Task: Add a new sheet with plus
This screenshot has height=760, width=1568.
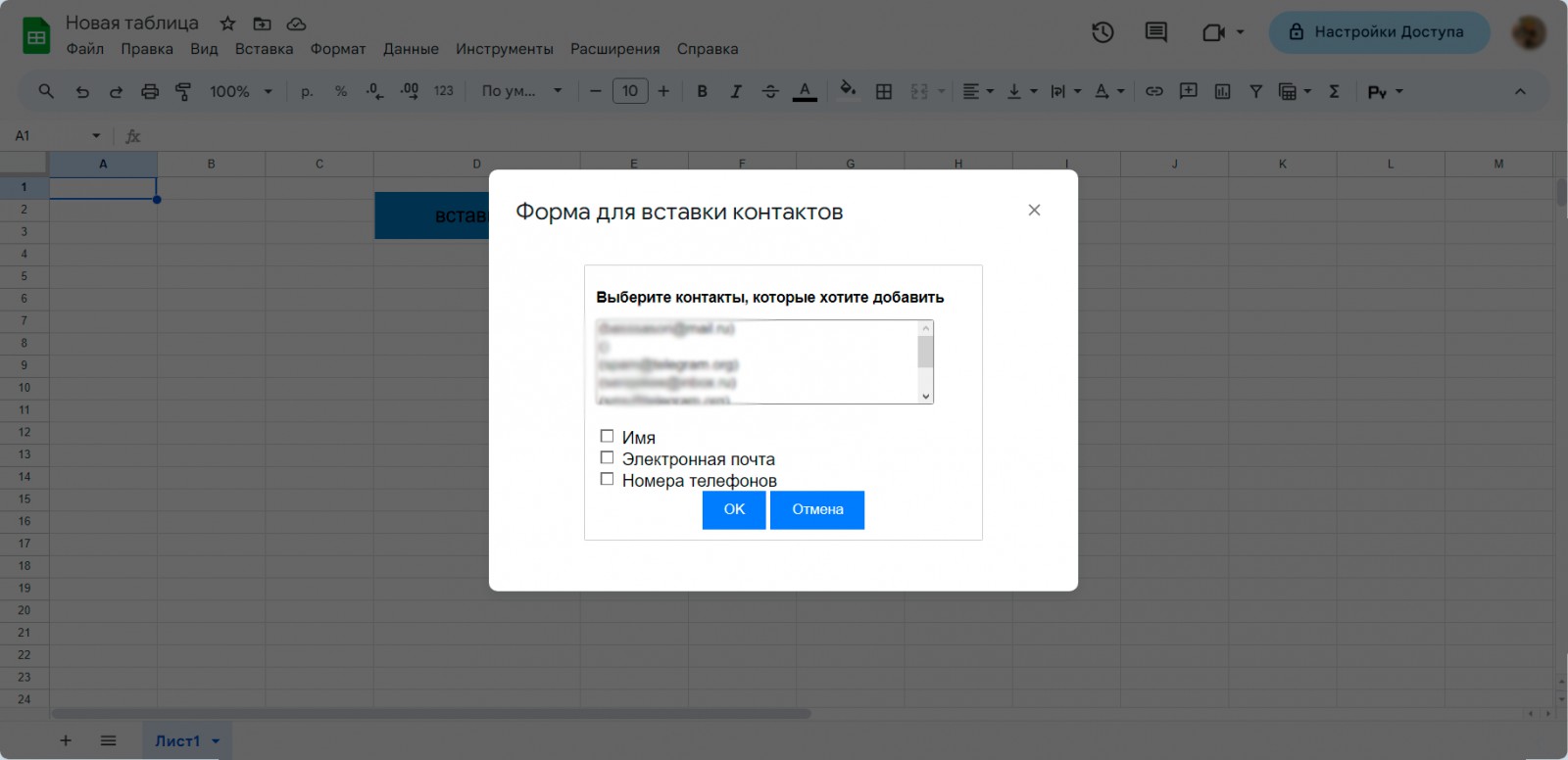Action: 66,741
